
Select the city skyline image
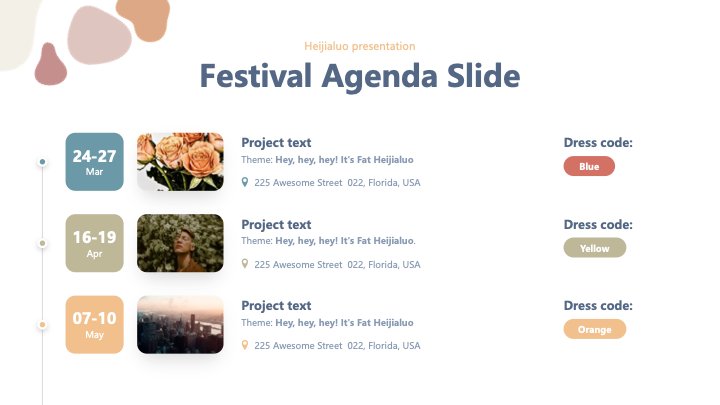180,325
